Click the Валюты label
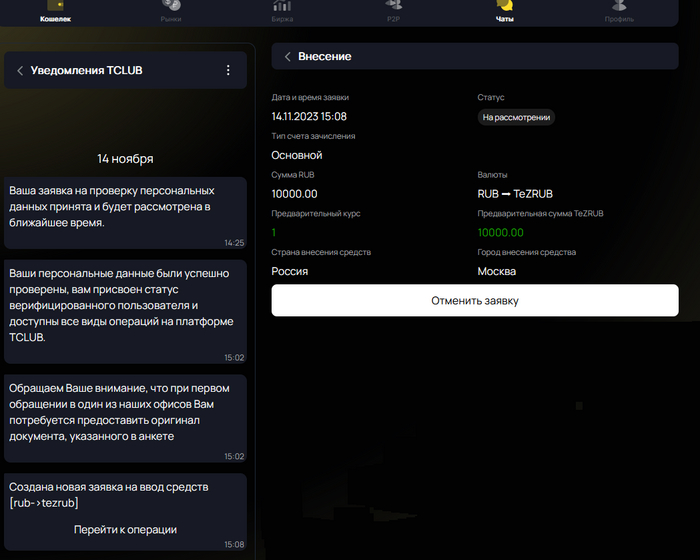 click(x=492, y=175)
